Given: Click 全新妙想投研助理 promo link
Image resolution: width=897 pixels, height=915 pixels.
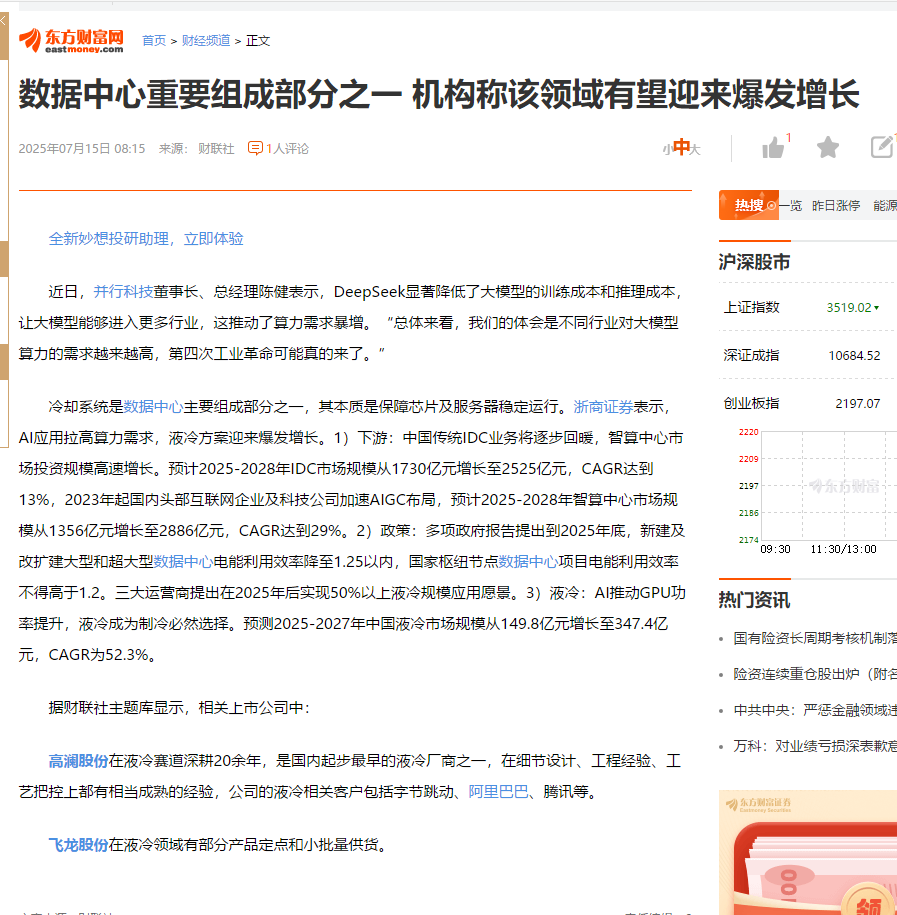Looking at the screenshot, I should 146,239.
